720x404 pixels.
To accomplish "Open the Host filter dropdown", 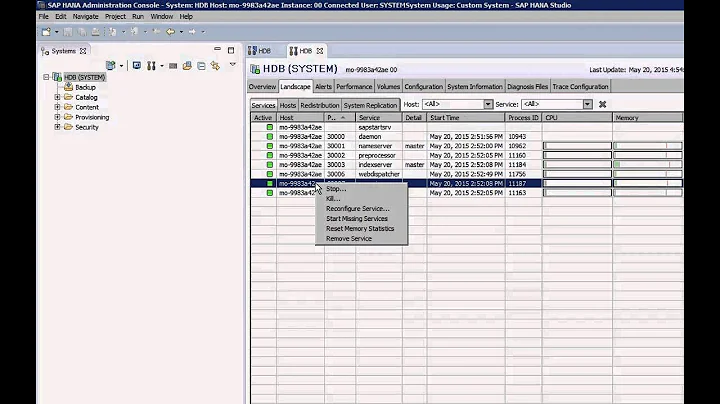I will [488, 105].
